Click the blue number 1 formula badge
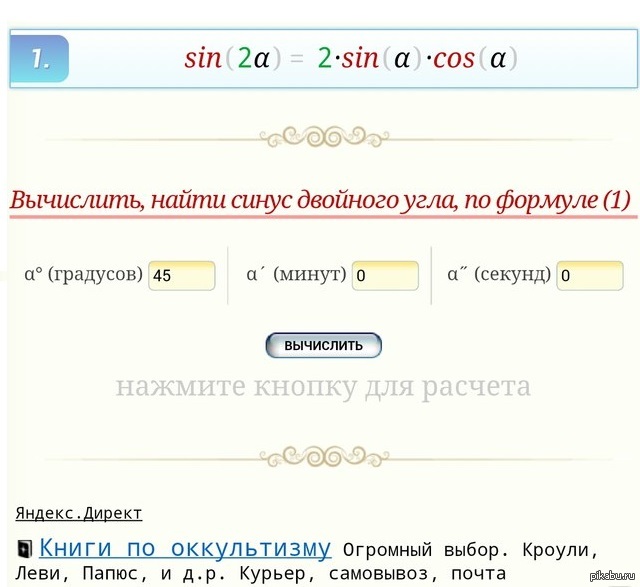 pos(39,59)
